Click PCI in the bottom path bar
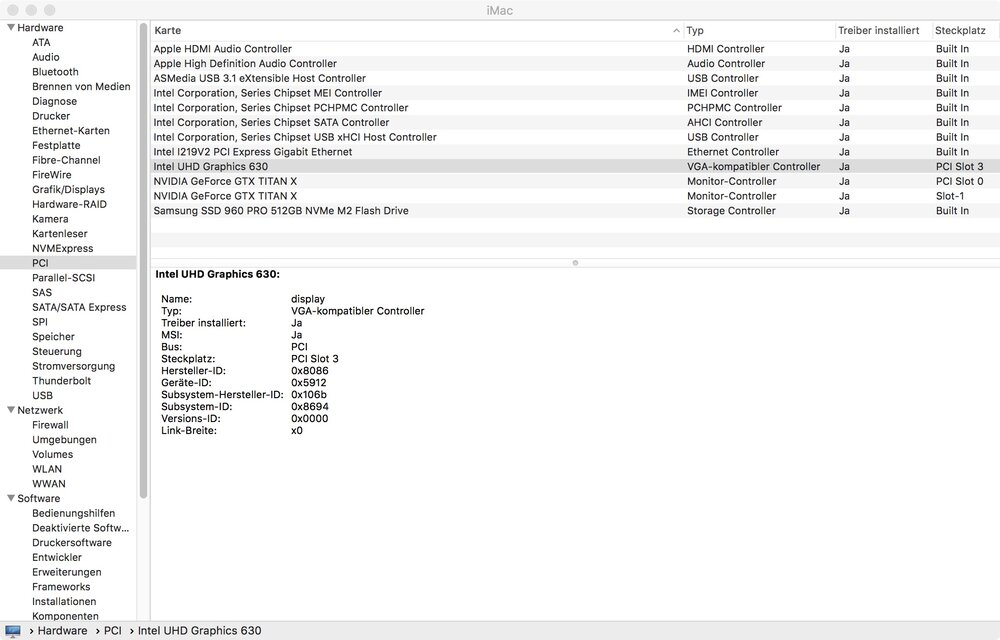Image resolution: width=1000 pixels, height=640 pixels. 112,631
